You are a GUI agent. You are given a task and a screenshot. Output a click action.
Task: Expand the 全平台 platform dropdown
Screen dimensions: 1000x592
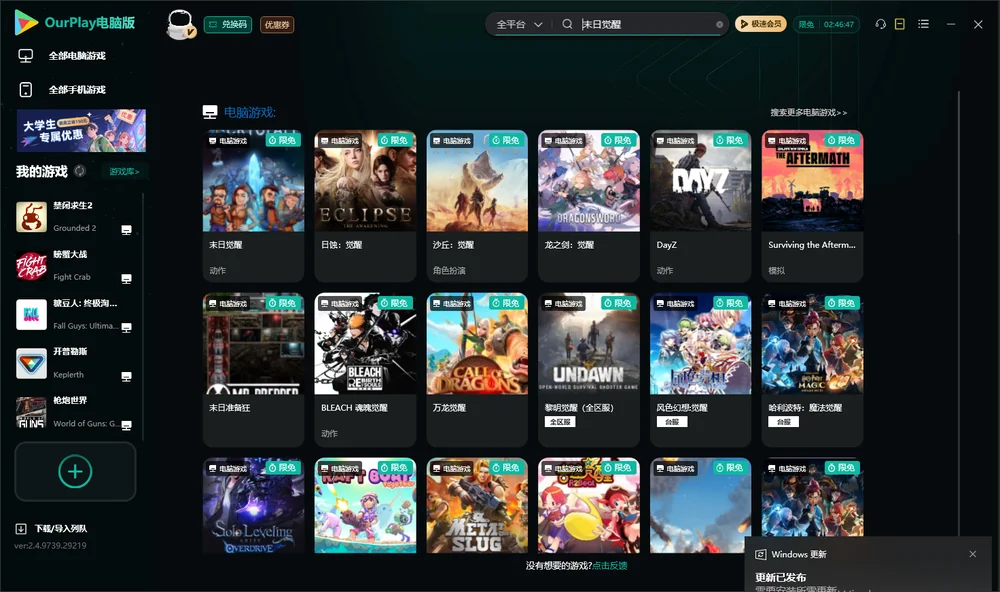point(519,24)
